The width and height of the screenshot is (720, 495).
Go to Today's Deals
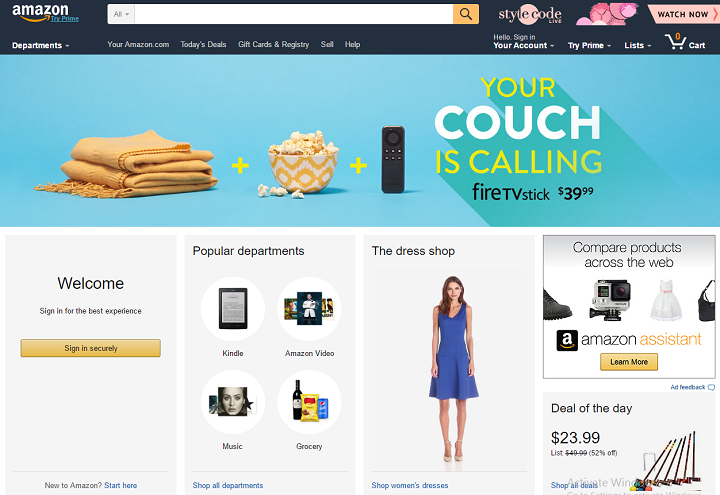(x=203, y=45)
